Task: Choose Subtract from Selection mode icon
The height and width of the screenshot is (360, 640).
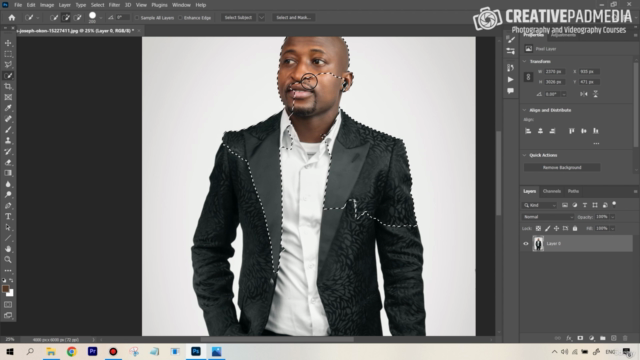Action: coord(78,18)
